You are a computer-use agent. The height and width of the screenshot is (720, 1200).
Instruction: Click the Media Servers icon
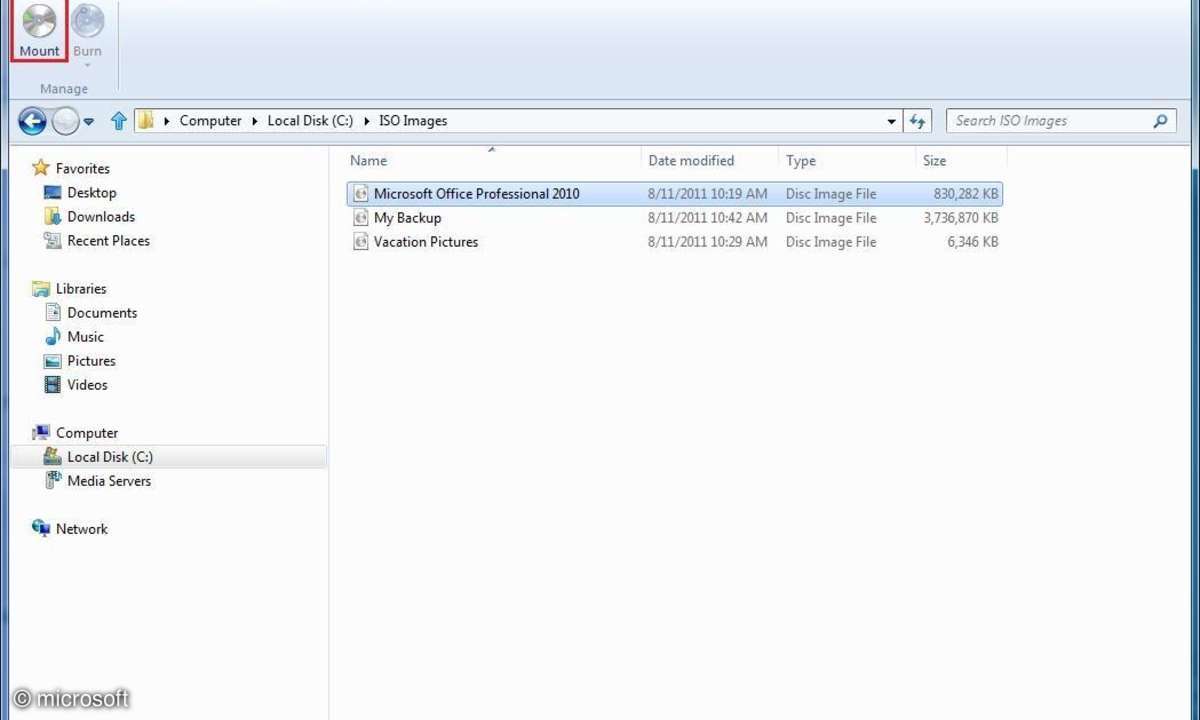[x=53, y=480]
